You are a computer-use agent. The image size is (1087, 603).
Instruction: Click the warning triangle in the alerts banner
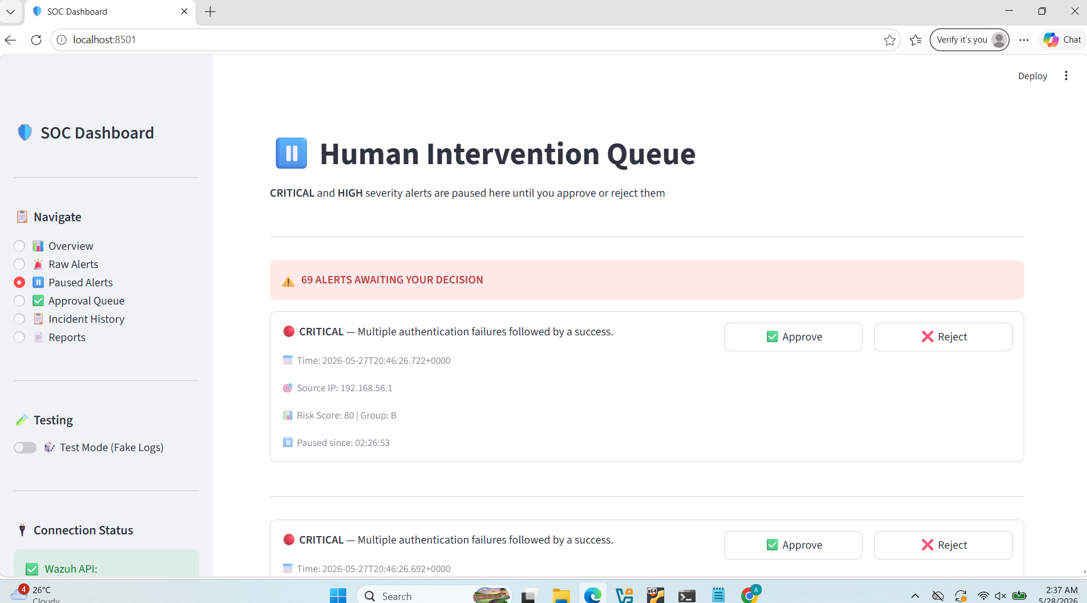point(288,281)
